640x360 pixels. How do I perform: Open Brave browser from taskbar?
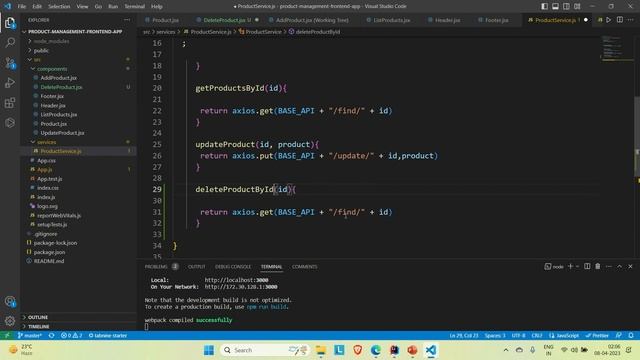click(358, 350)
